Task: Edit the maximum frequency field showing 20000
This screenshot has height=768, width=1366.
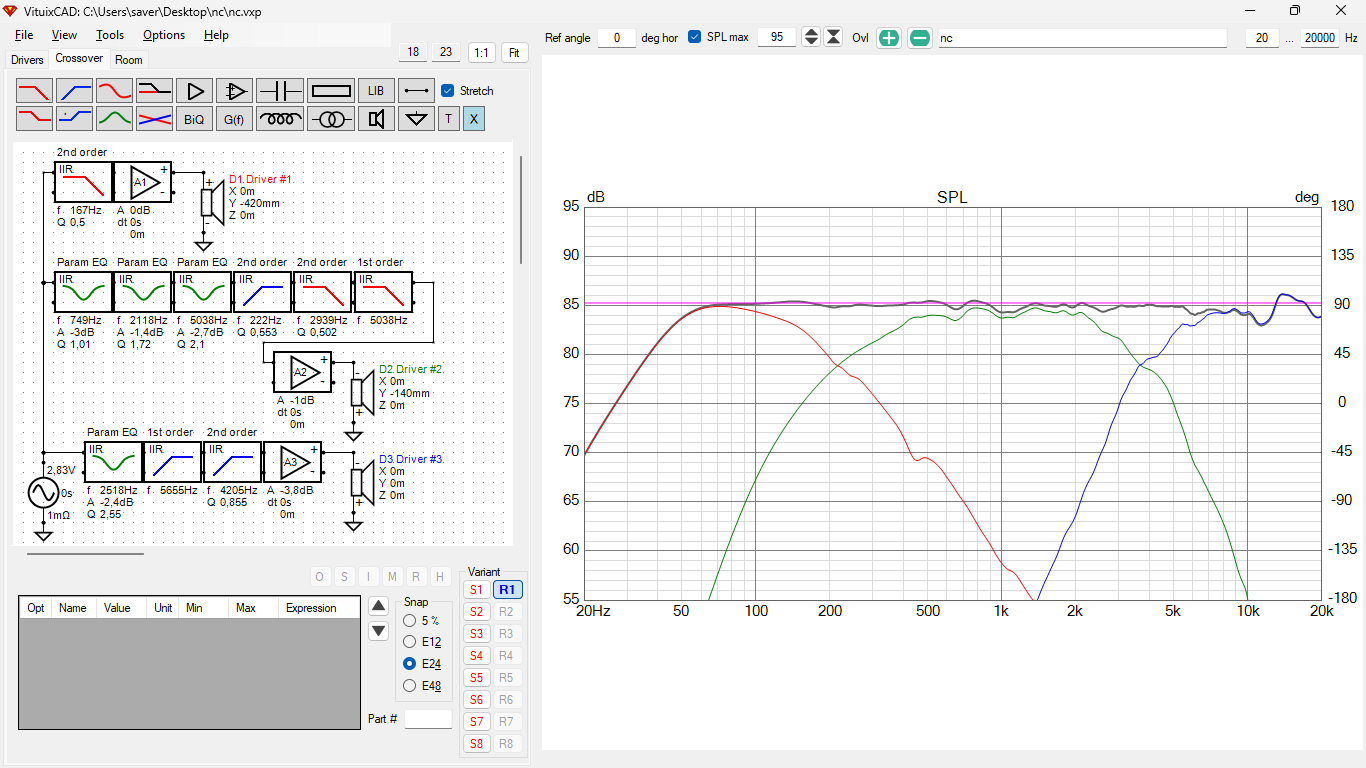Action: click(1320, 38)
